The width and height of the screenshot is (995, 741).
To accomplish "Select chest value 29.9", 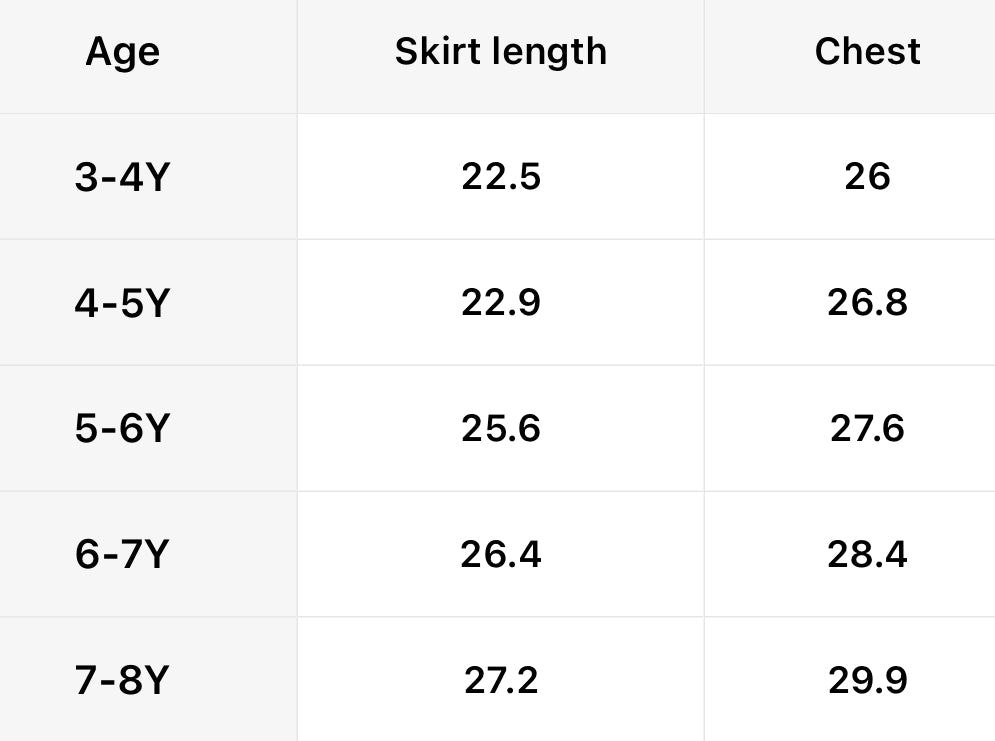I will [867, 680].
